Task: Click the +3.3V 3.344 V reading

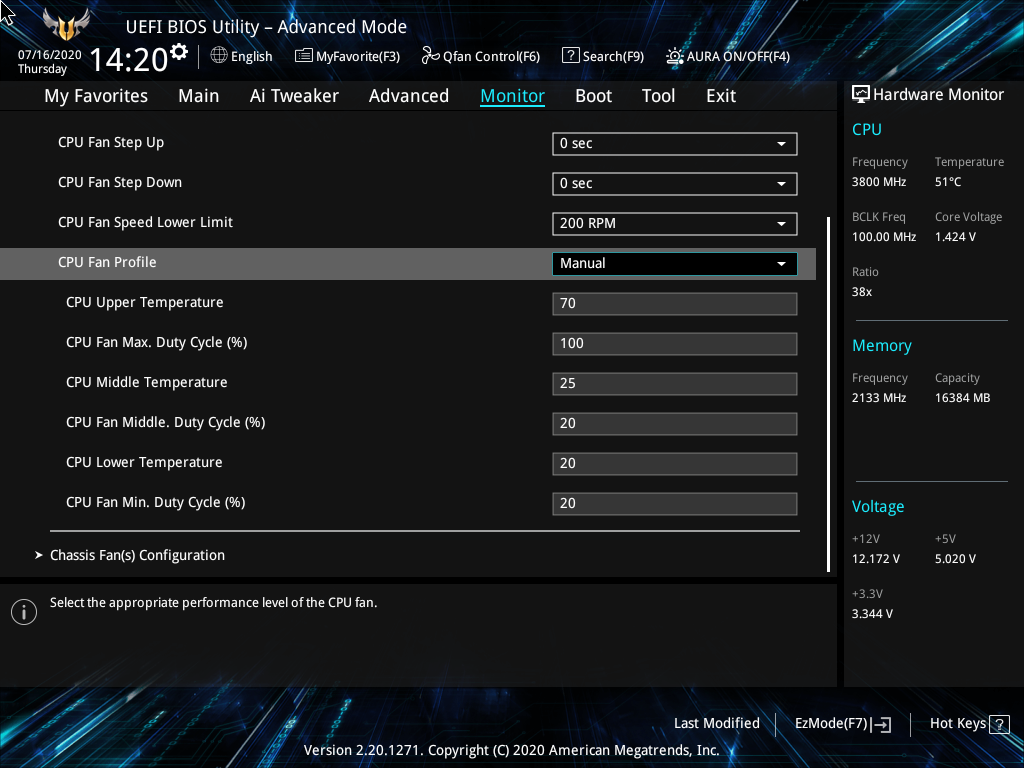Action: (x=872, y=614)
